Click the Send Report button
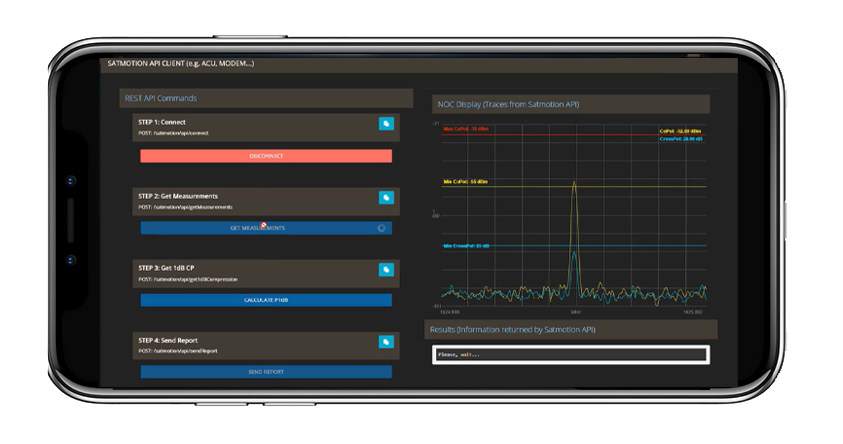This screenshot has height=444, width=843. [x=265, y=372]
